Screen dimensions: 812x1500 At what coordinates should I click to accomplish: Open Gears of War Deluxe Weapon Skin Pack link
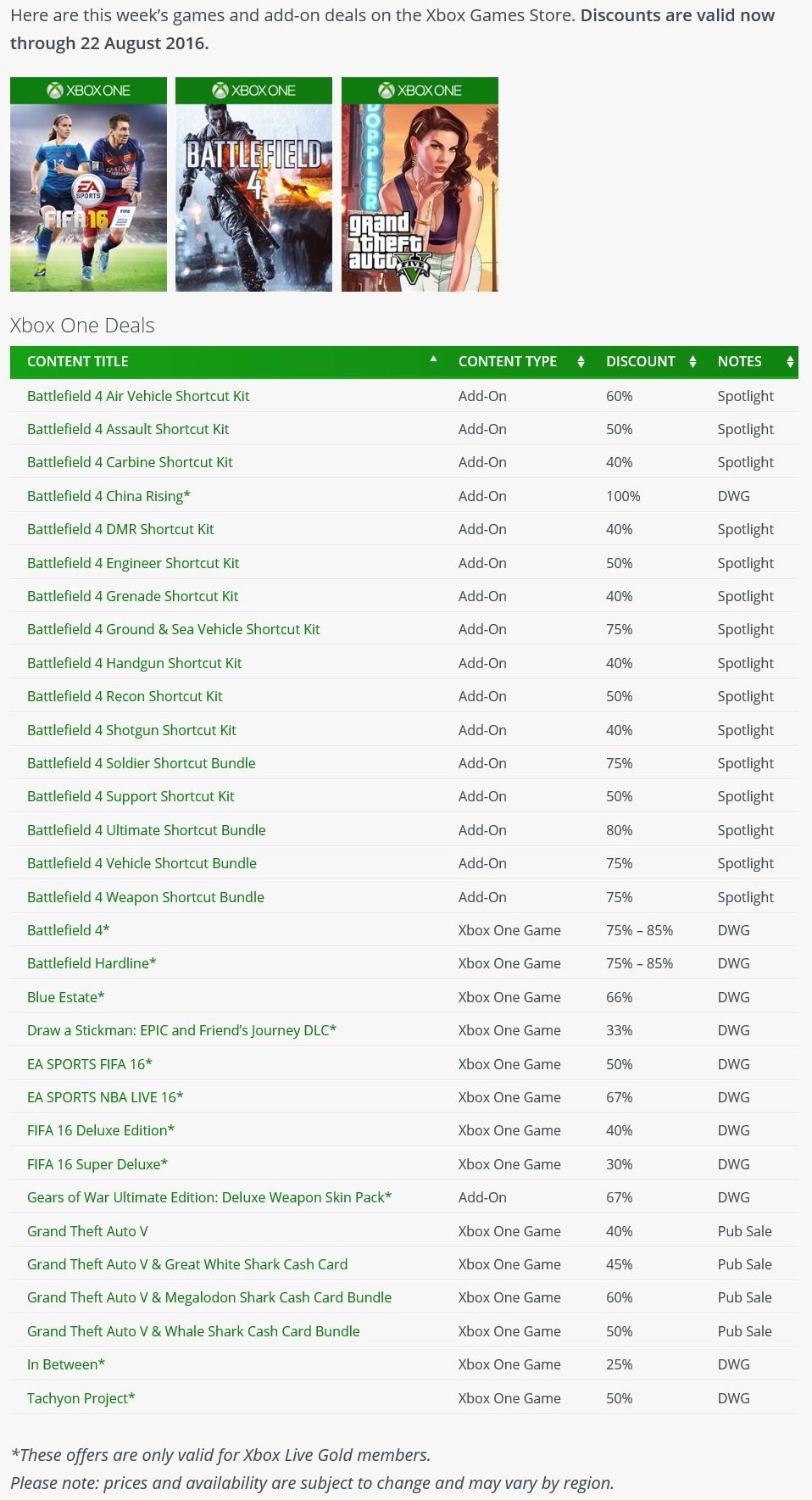tap(209, 1197)
